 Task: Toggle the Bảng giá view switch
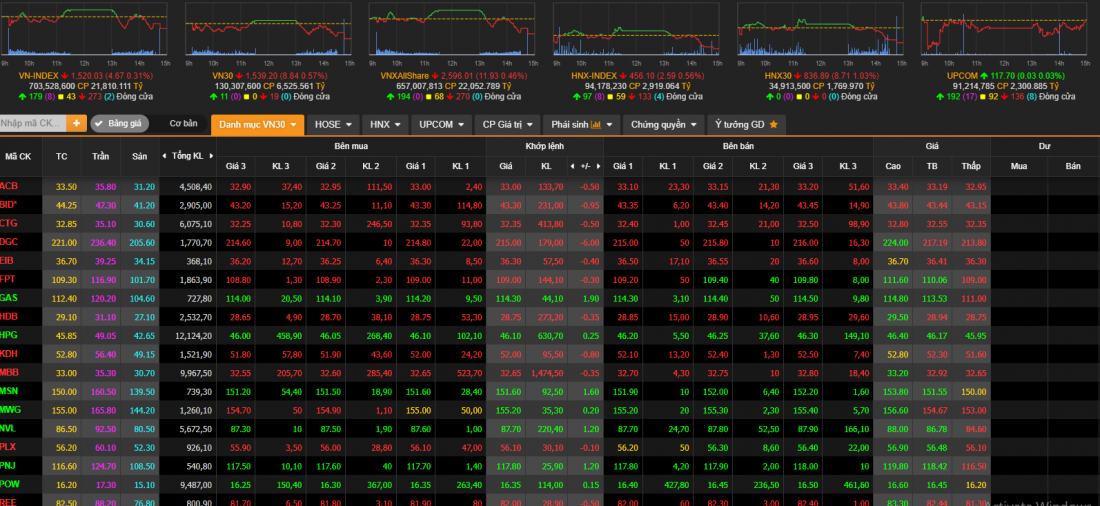coord(119,124)
